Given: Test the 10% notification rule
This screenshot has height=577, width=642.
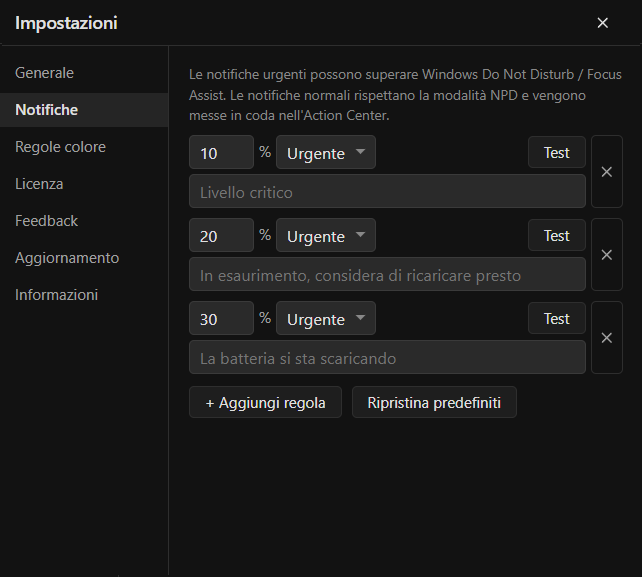Looking at the screenshot, I should point(557,152).
